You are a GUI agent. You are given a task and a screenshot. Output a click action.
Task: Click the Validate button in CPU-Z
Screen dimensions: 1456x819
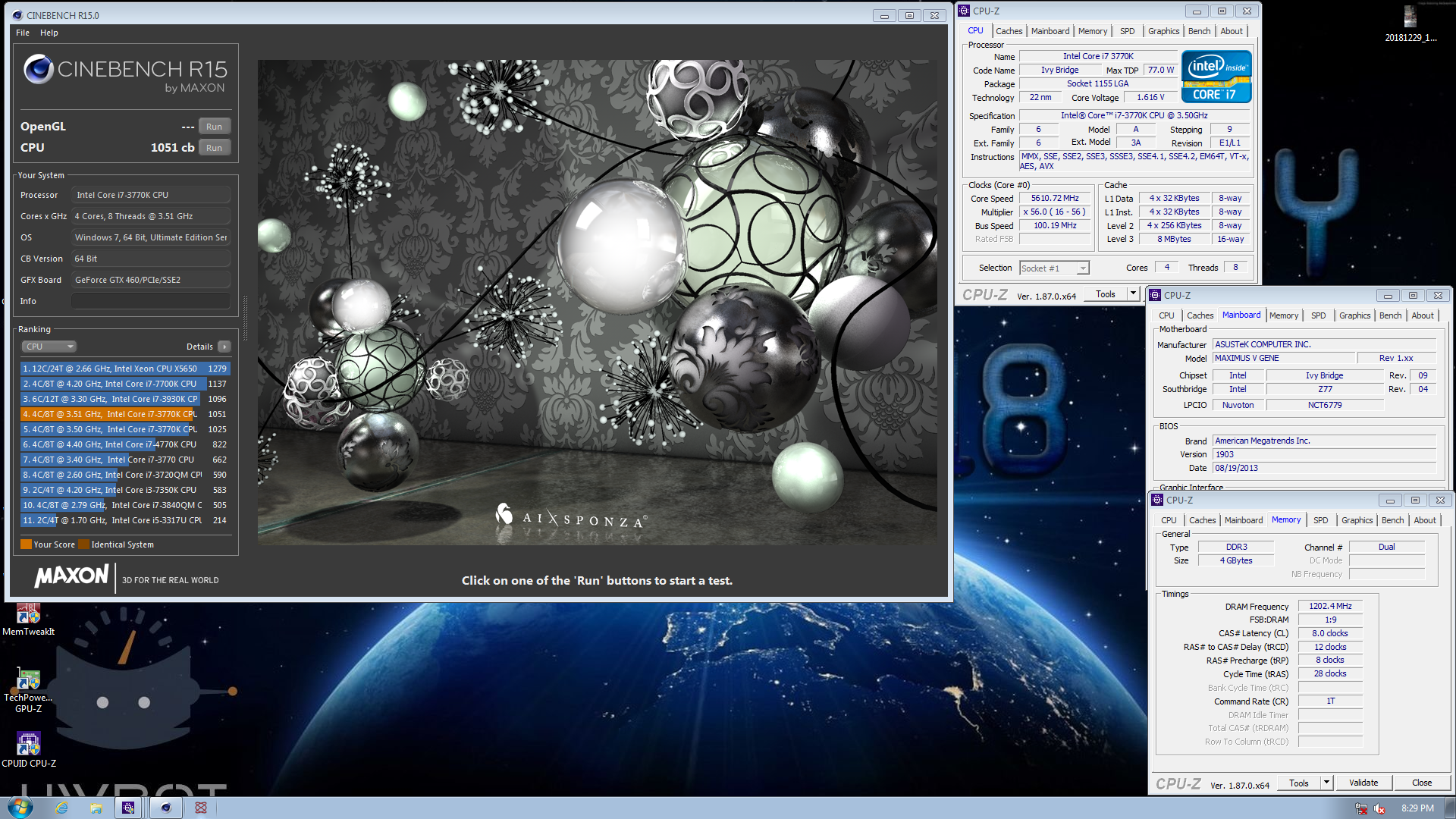pyautogui.click(x=1363, y=783)
